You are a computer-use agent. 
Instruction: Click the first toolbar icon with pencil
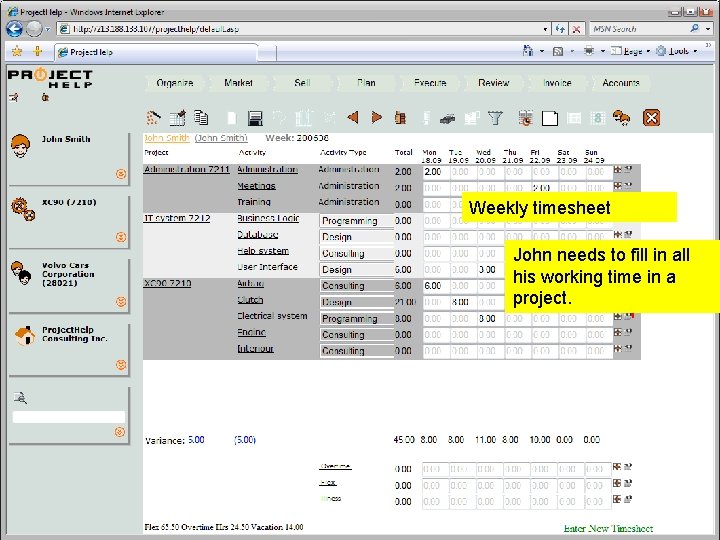(x=153, y=118)
